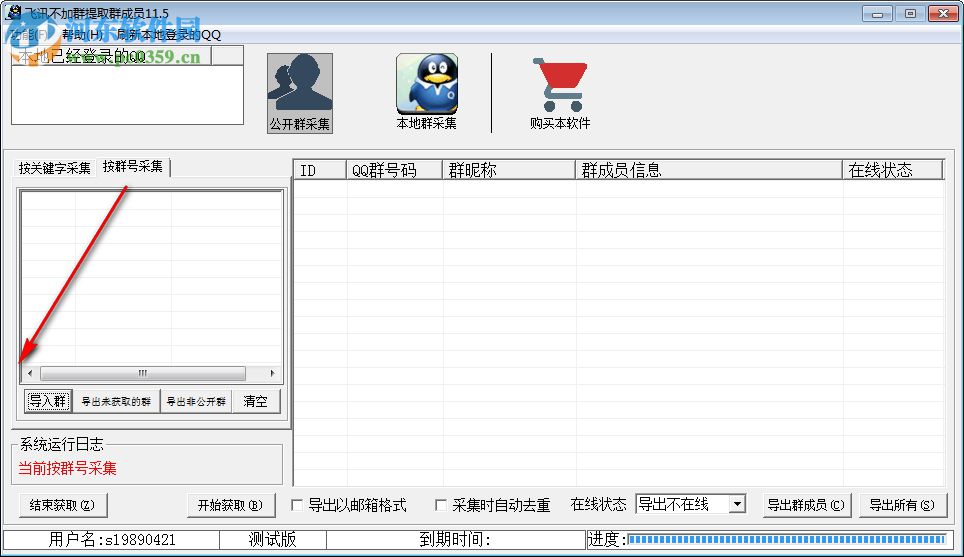
Task: Click the 群昵称 column header
Action: (x=508, y=170)
